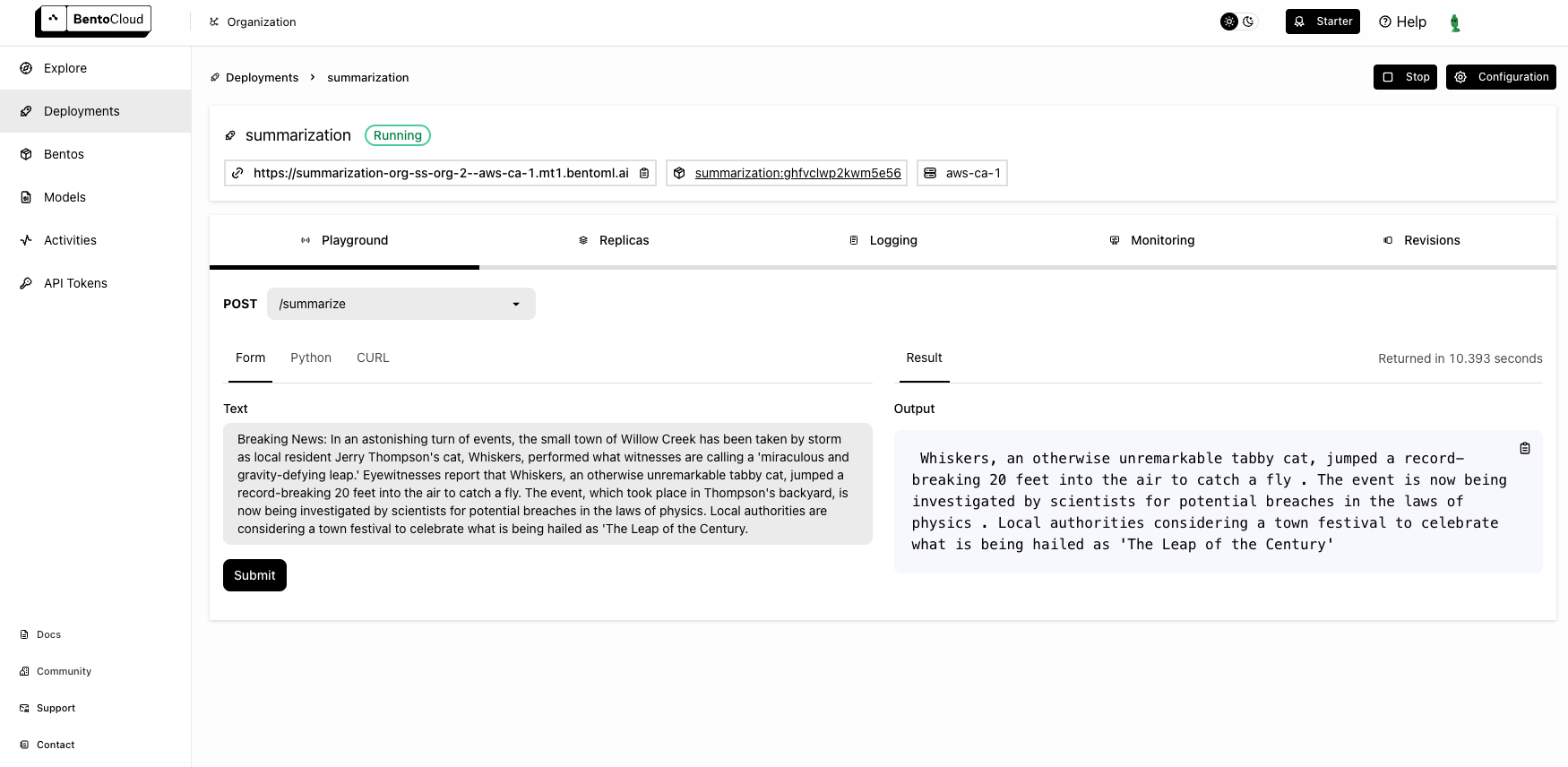
Task: Click the summarization deployment title
Action: coord(298,135)
